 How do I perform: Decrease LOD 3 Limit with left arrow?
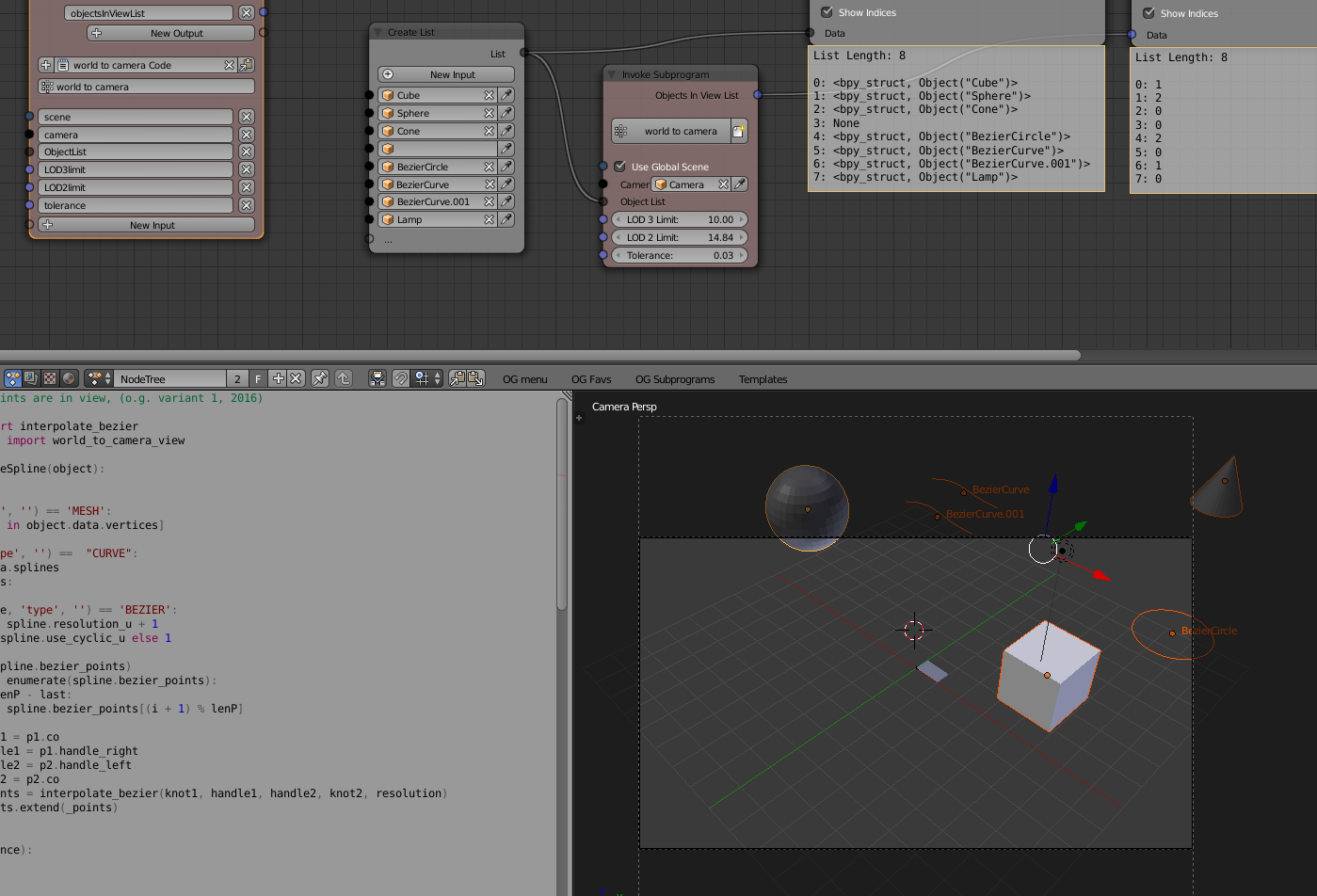(618, 219)
